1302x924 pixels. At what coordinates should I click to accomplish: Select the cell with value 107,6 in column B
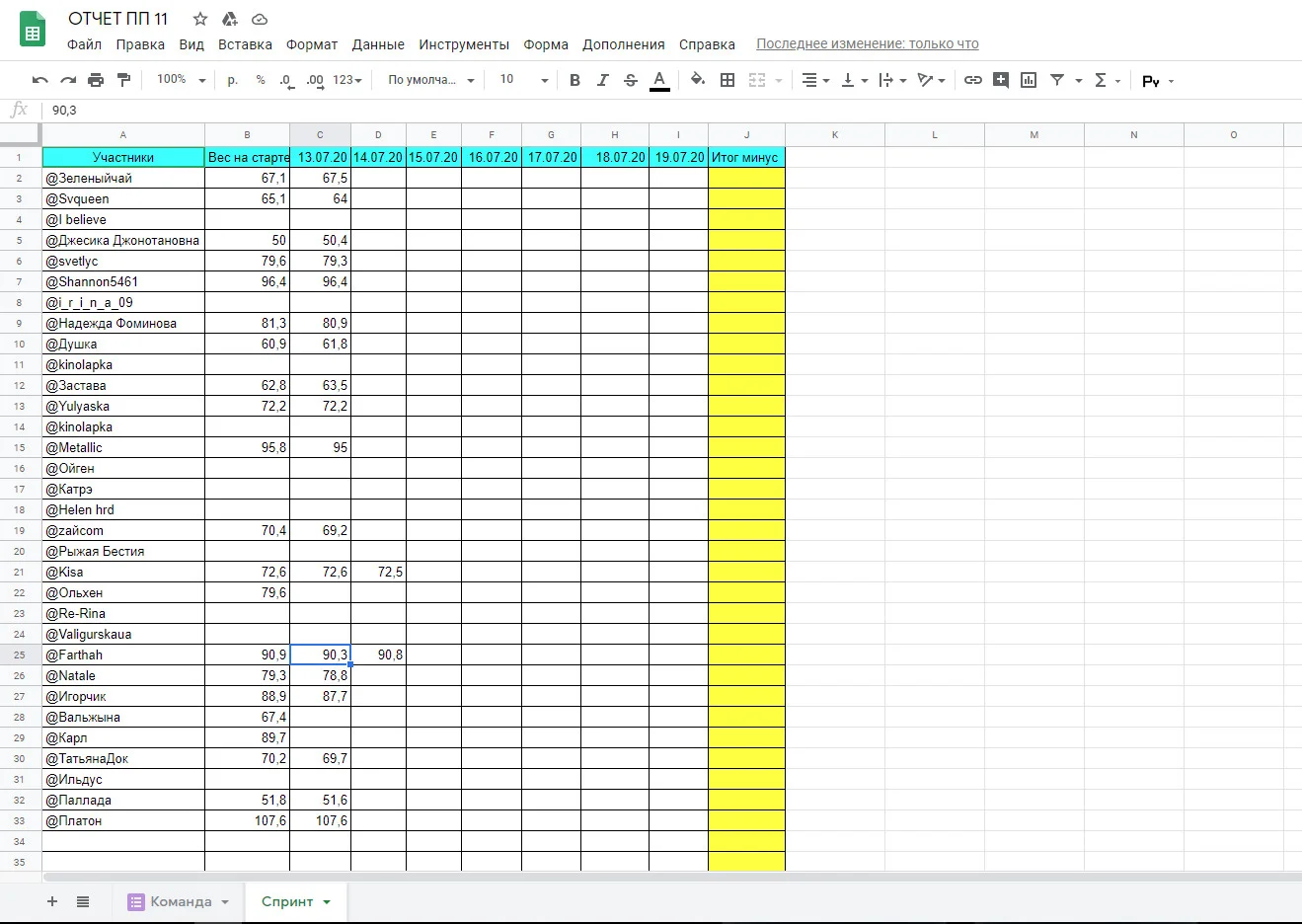pos(247,820)
